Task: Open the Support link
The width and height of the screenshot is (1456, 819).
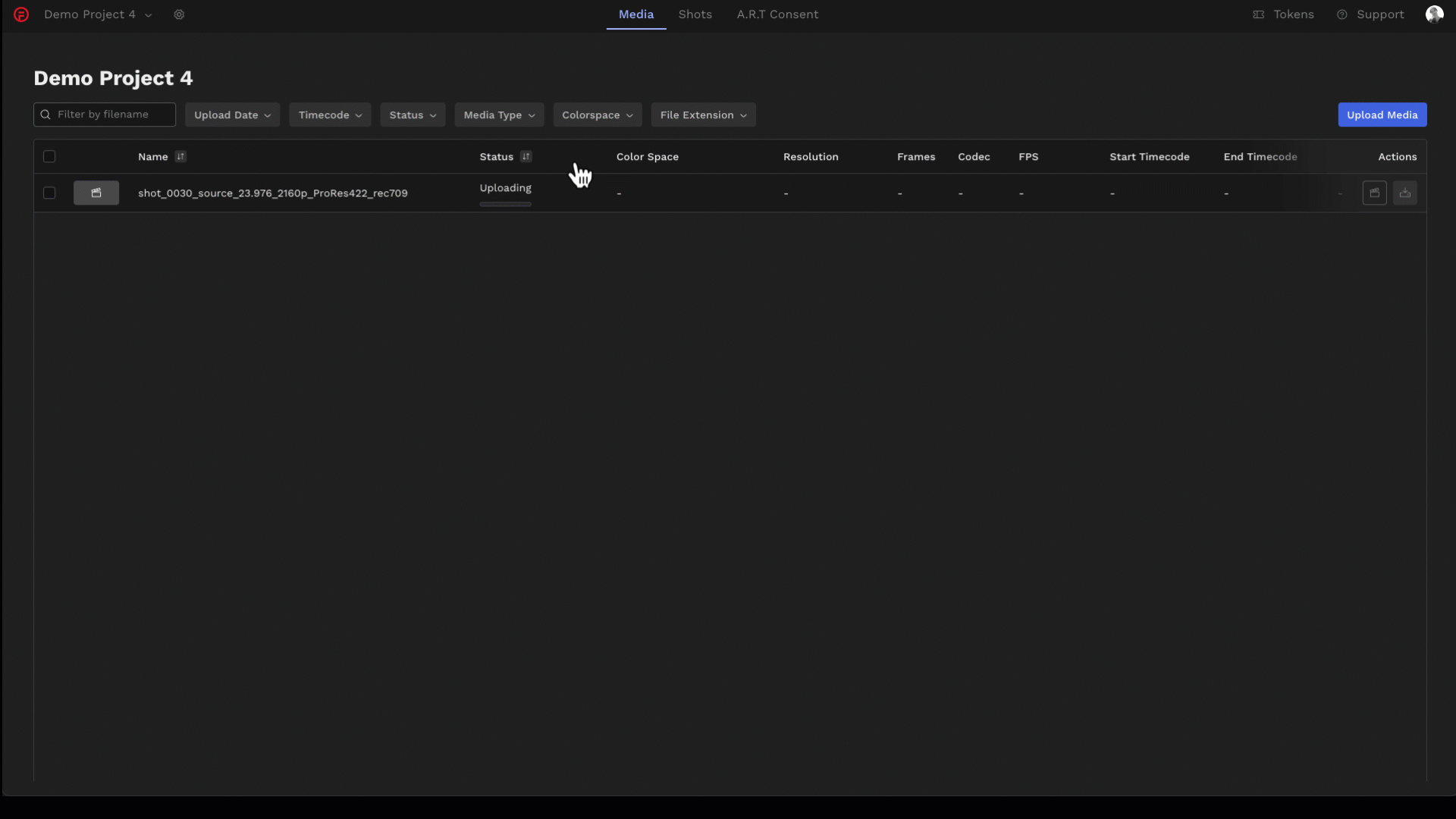Action: (1371, 14)
